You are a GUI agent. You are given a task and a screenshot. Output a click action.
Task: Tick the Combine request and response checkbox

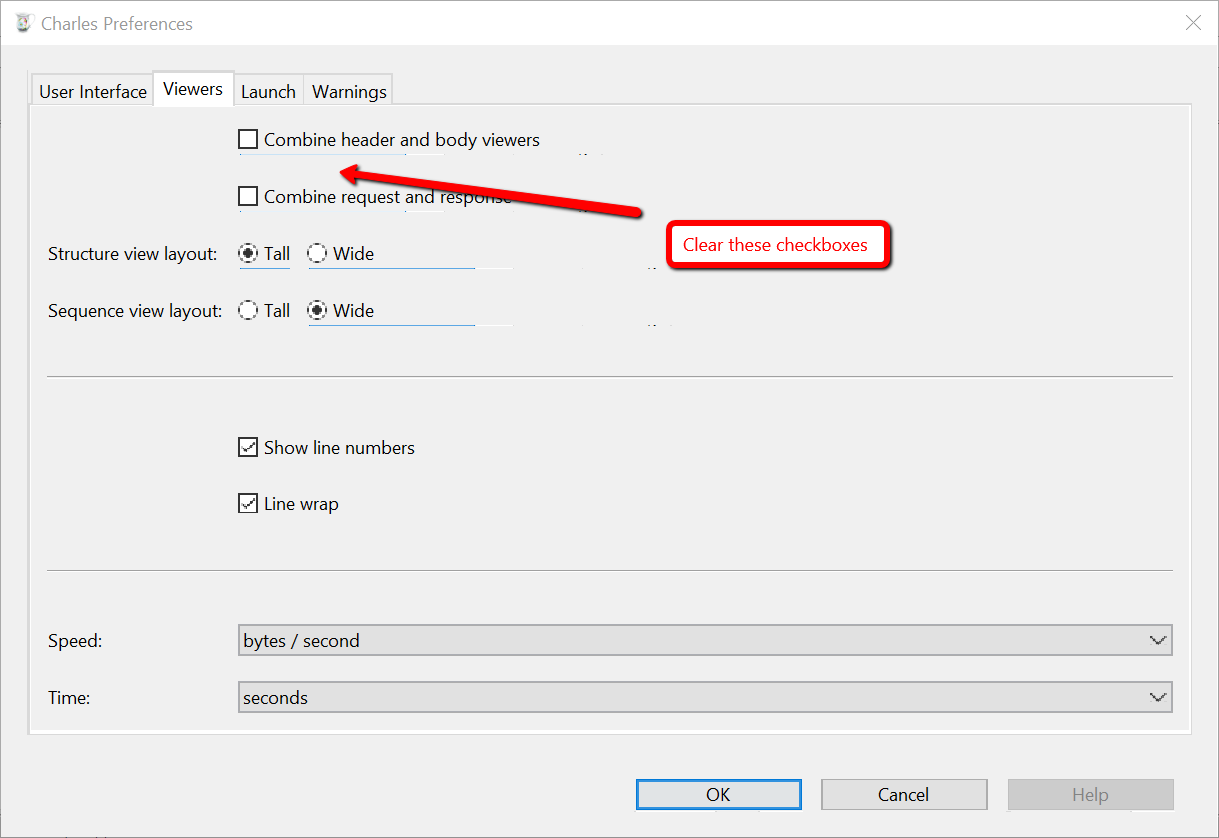tap(248, 197)
